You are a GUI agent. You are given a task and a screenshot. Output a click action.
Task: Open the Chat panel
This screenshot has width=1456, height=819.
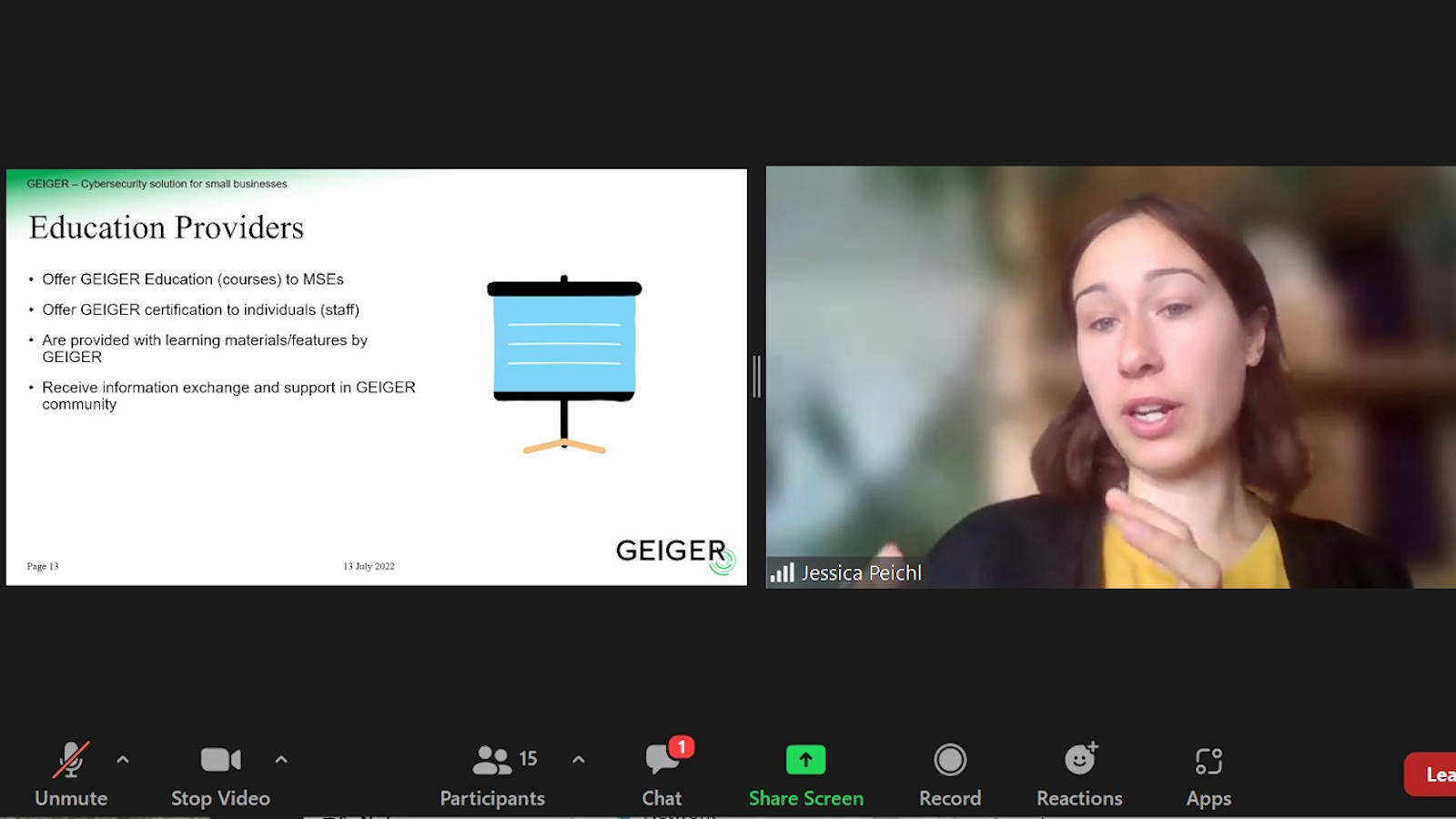(x=662, y=773)
